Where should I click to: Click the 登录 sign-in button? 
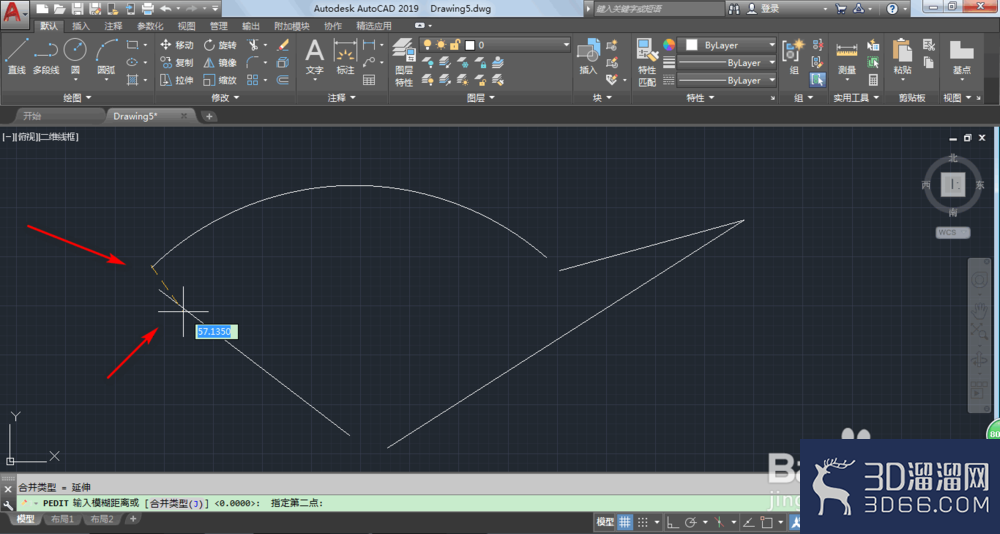pyautogui.click(x=770, y=9)
